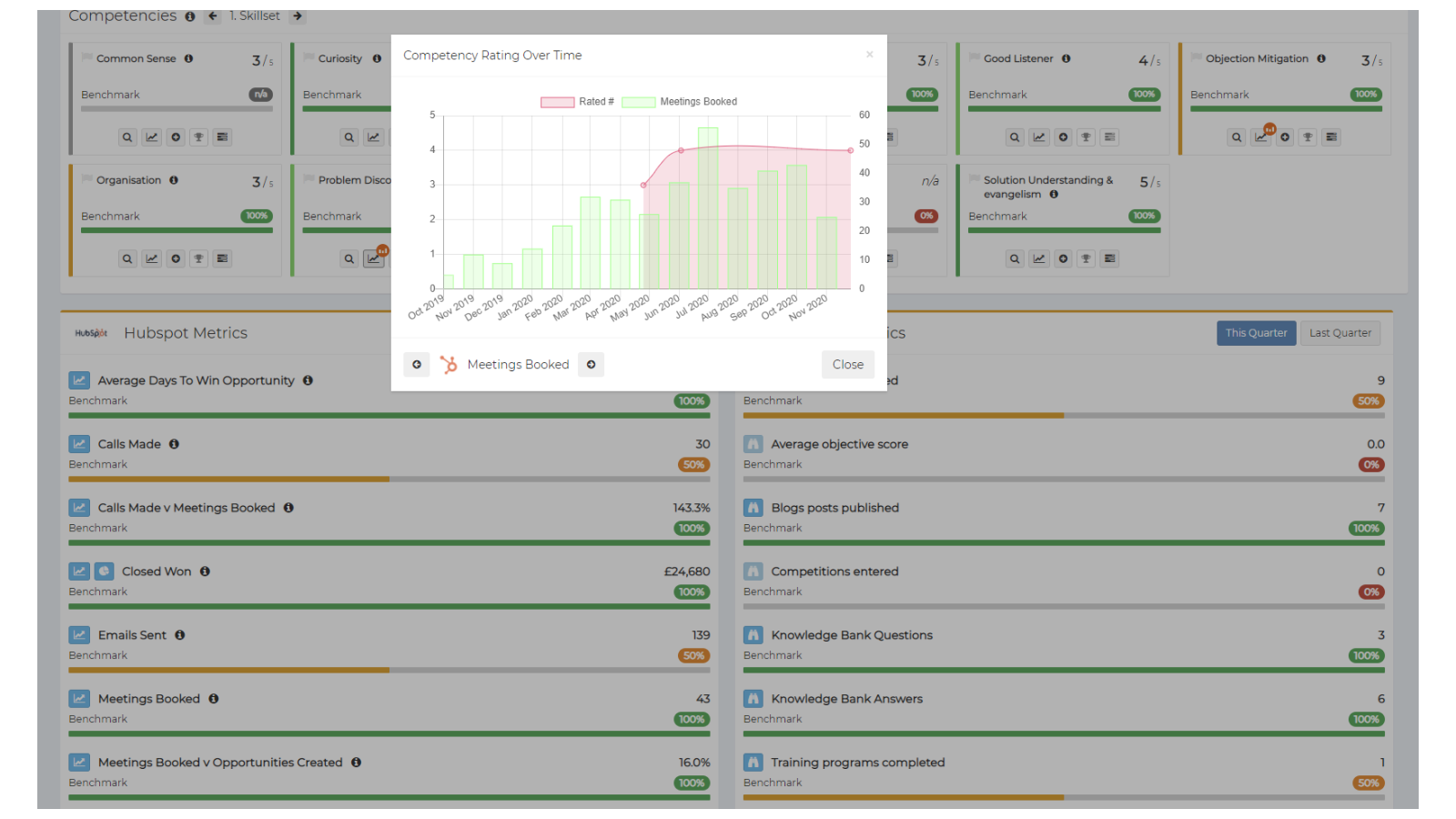Viewport: 1456px width, 819px height.
Task: Switch to the Last Quarter tab
Action: (1340, 333)
